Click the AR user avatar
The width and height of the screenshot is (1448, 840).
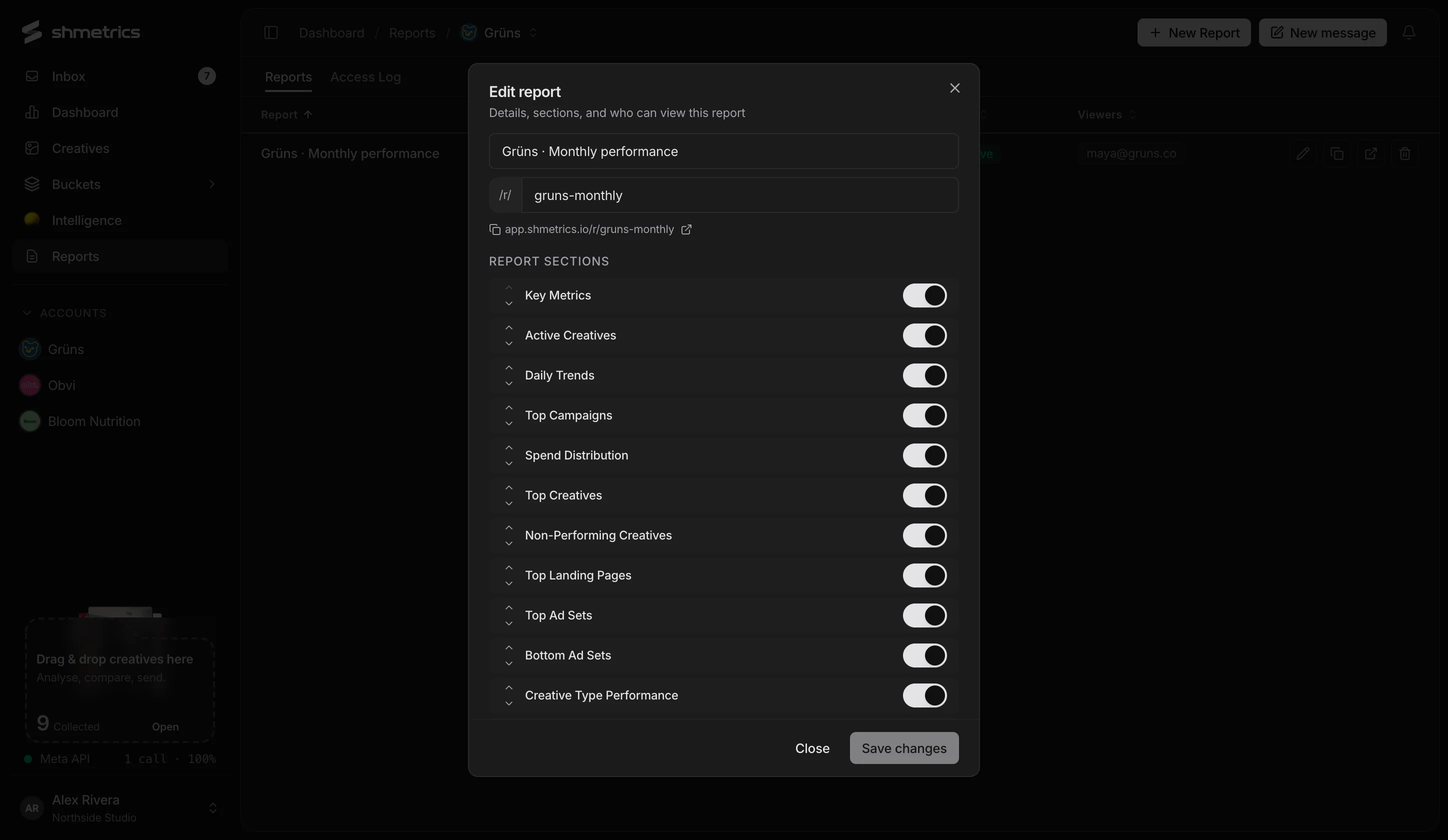31,808
